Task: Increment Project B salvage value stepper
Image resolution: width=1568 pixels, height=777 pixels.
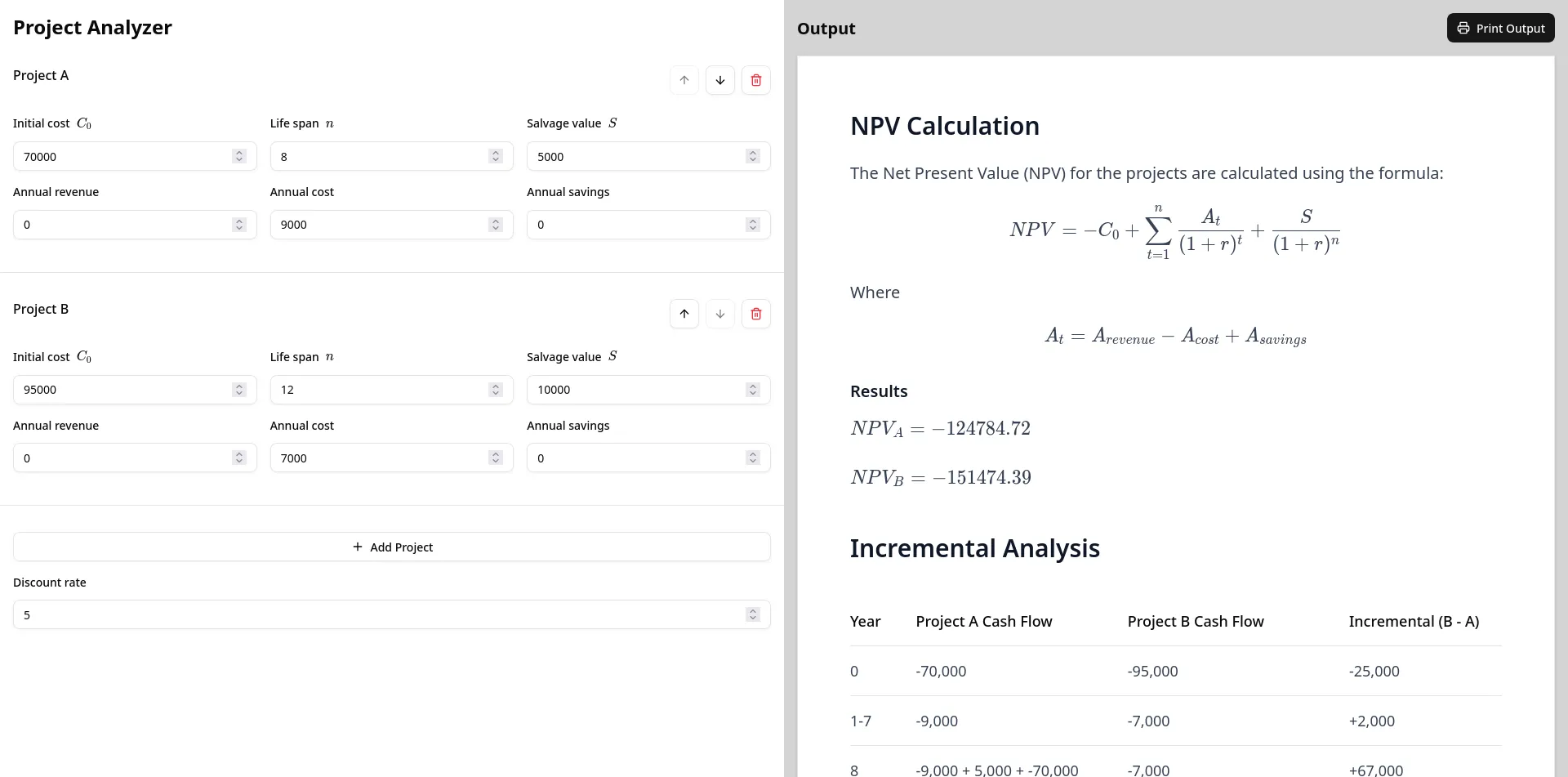Action: 752,386
